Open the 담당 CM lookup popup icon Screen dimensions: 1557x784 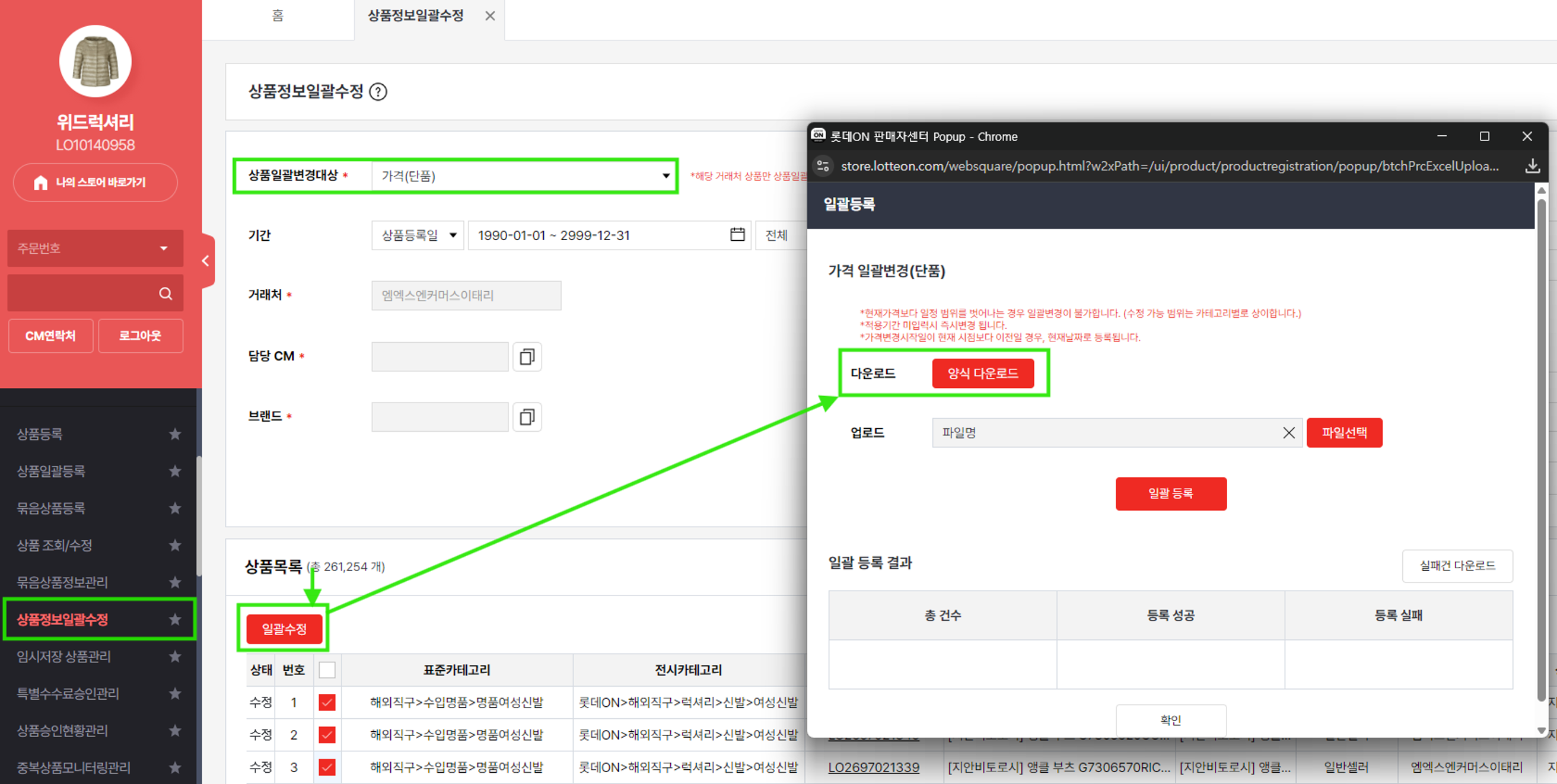click(x=527, y=356)
